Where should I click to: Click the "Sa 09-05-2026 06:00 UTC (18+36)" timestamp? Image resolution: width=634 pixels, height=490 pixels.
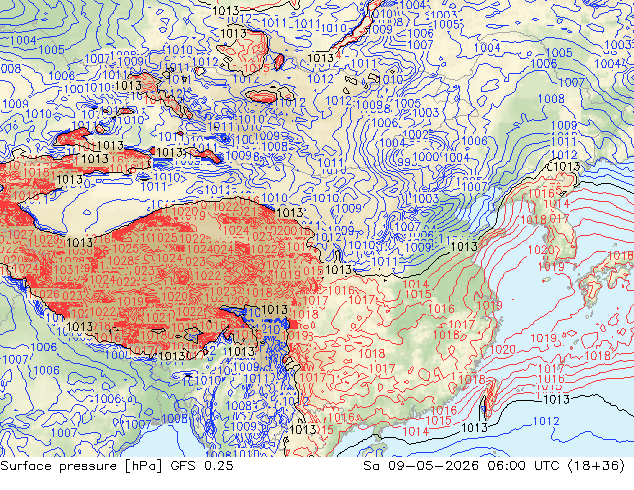point(494,466)
